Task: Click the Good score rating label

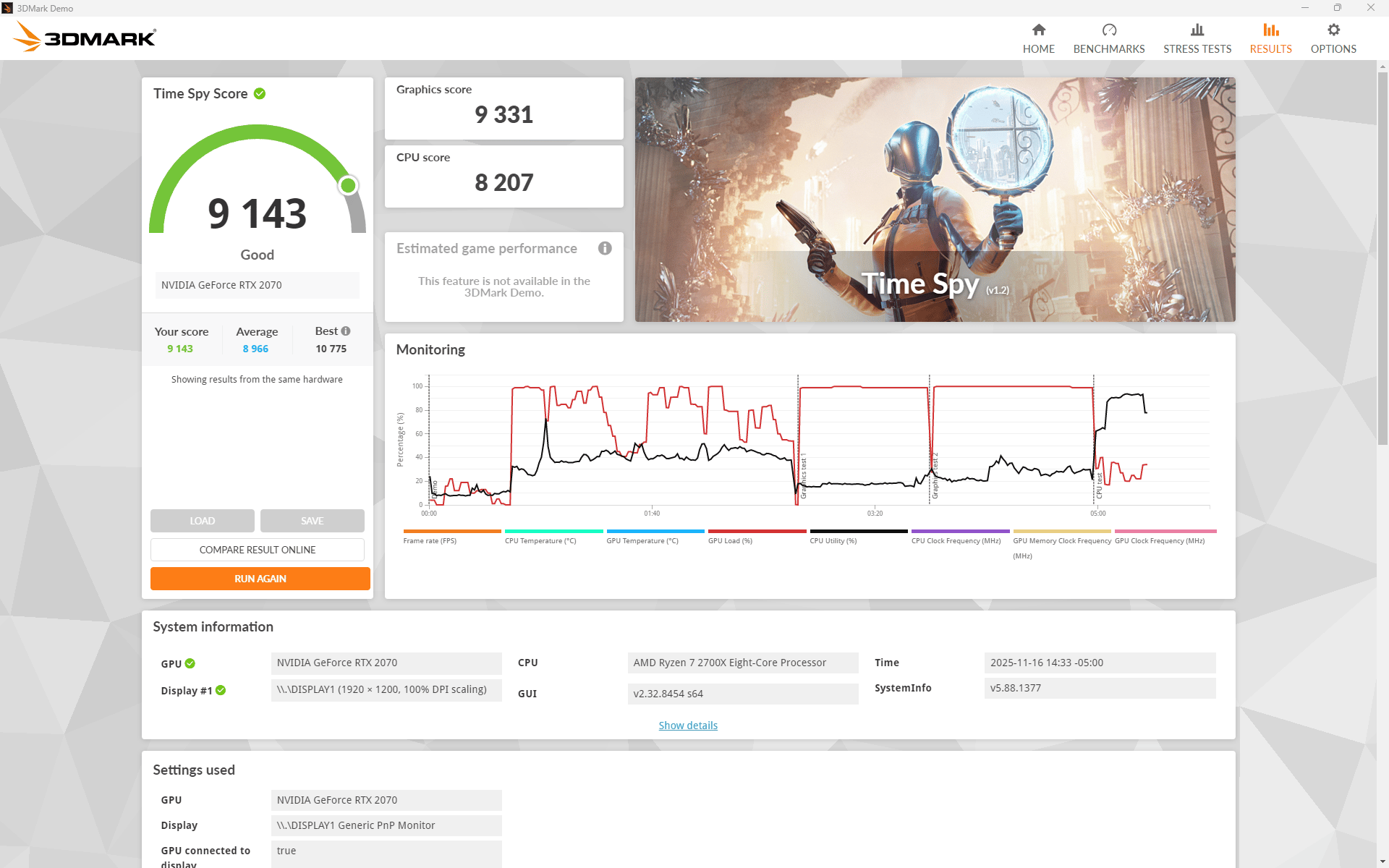Action: coord(257,255)
